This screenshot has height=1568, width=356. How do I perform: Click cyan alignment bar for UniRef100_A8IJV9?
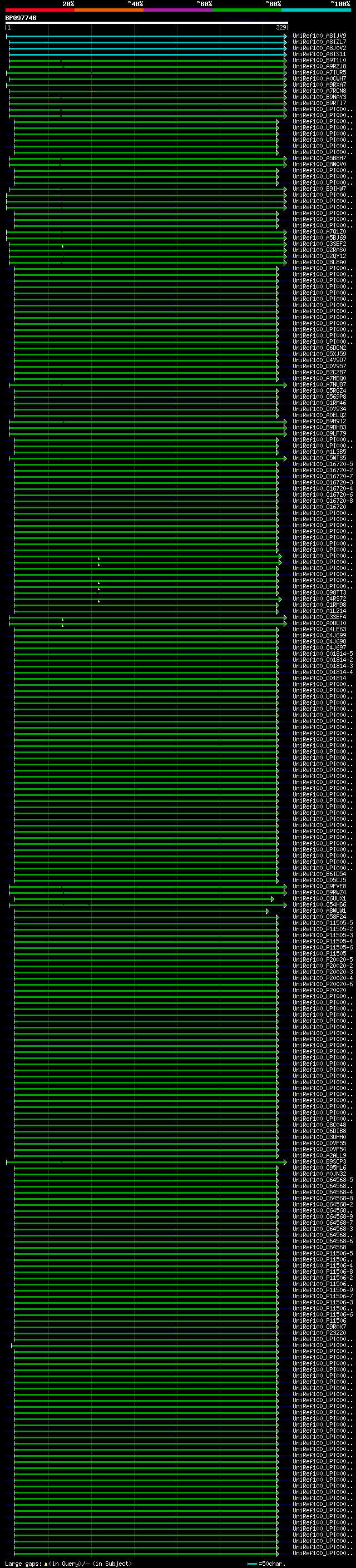coord(146,36)
